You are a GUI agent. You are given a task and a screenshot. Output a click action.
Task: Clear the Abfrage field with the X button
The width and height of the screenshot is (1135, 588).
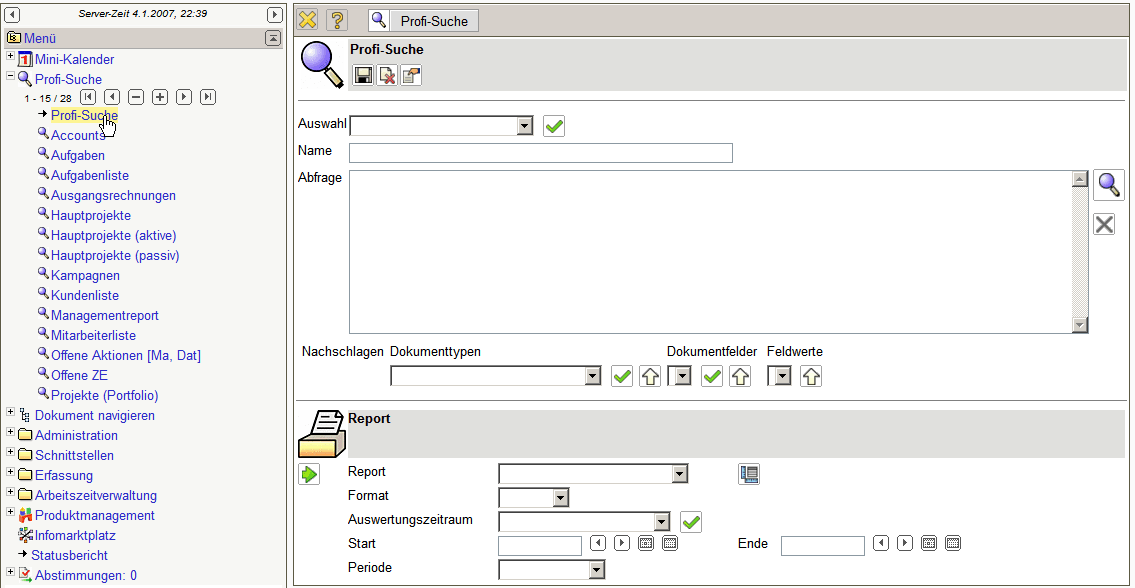(x=1104, y=224)
